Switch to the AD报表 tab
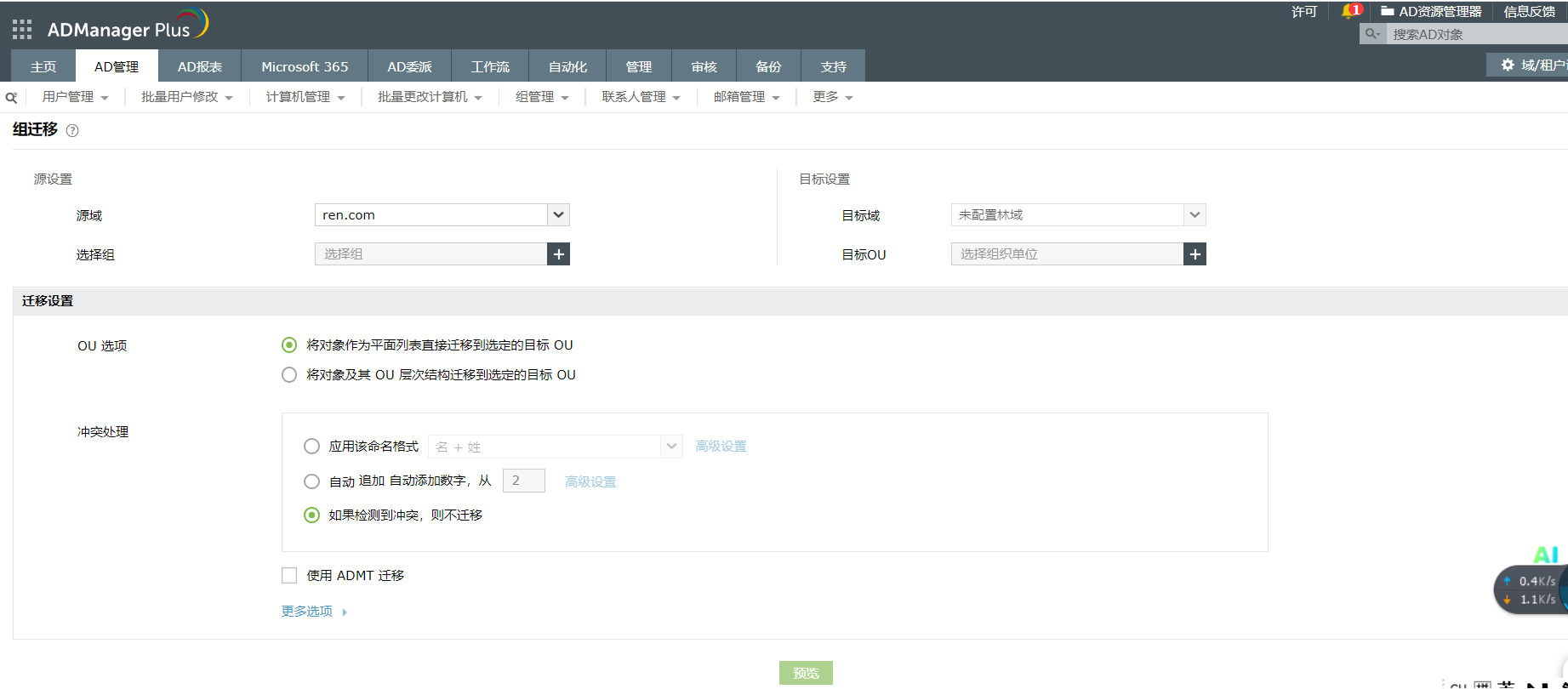 point(200,66)
